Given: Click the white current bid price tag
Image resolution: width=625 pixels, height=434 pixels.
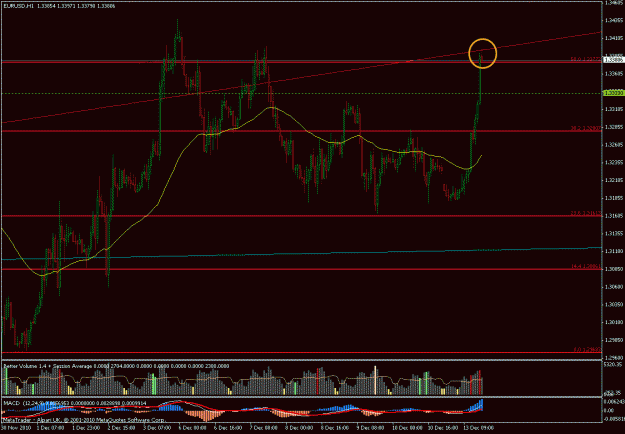Looking at the screenshot, I should (x=613, y=60).
